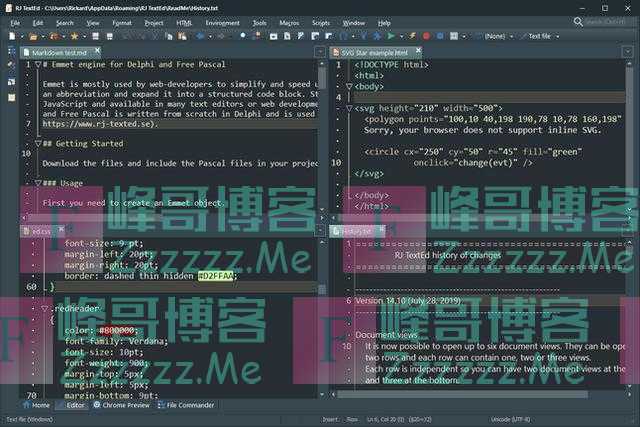
Task: Click the red Record macro icon
Action: [426, 36]
